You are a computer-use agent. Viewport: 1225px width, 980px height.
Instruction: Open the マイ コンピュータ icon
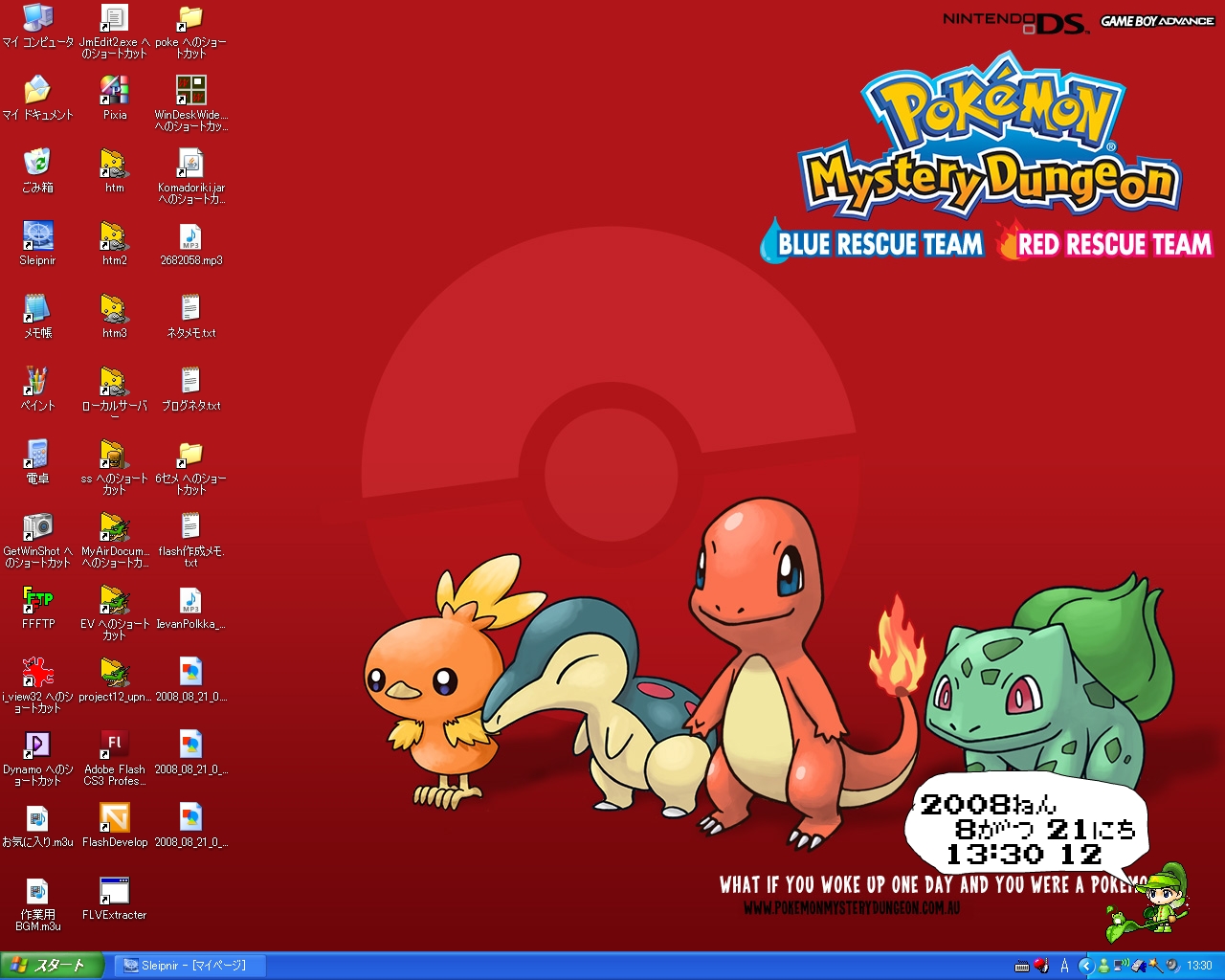[x=37, y=18]
